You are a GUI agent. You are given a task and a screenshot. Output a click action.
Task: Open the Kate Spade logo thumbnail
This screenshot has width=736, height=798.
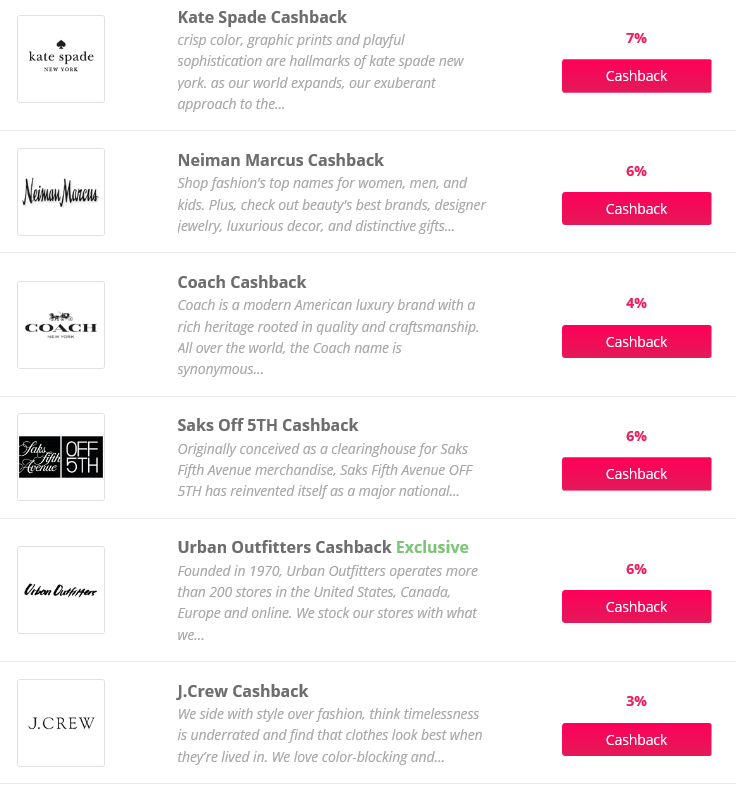coord(61,59)
